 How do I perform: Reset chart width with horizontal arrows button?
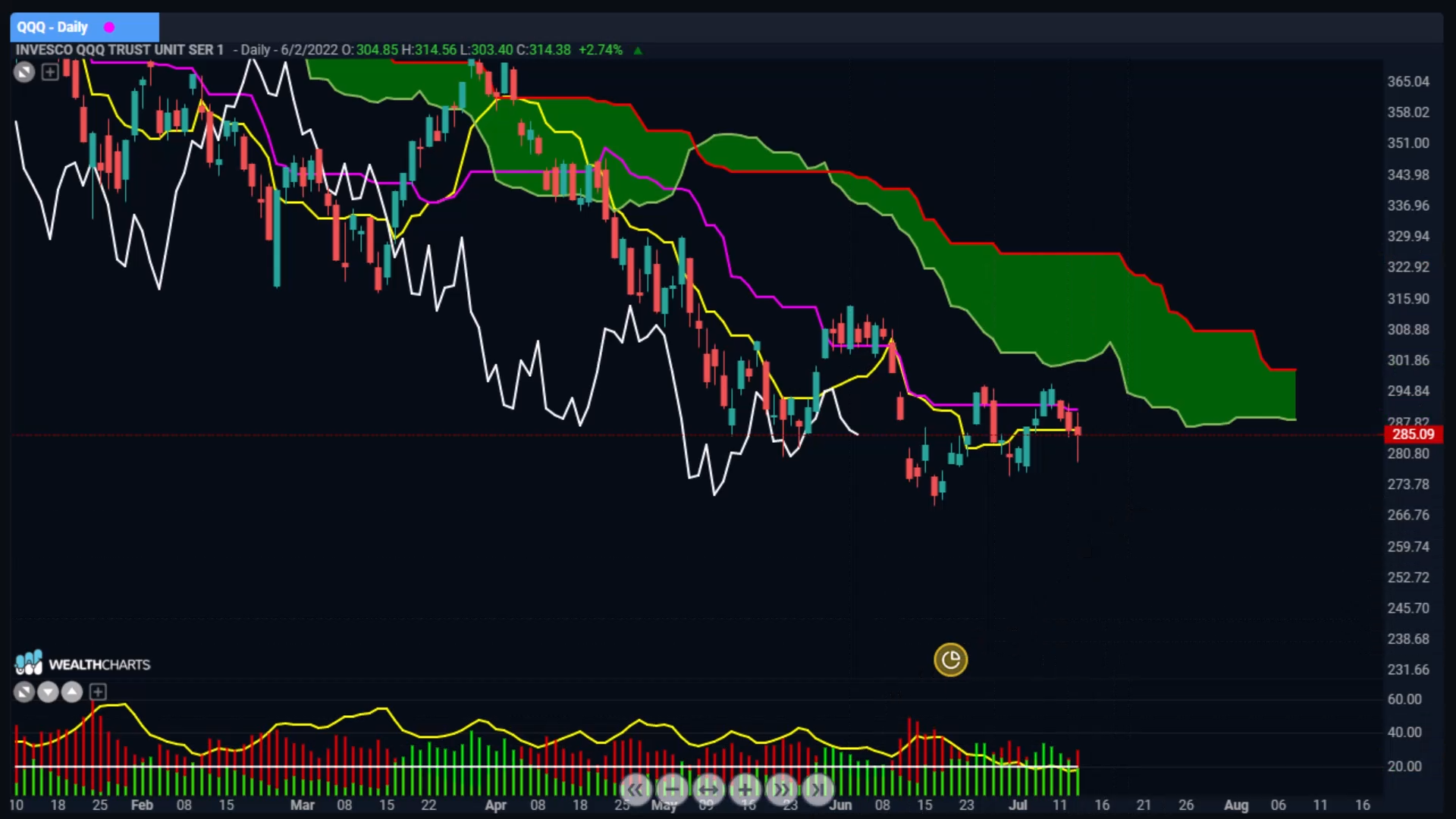pos(708,789)
